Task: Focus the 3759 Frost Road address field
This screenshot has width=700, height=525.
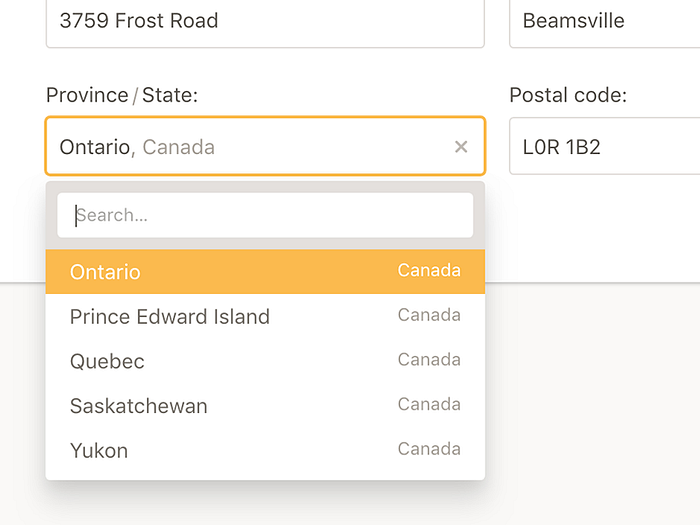Action: tap(265, 21)
